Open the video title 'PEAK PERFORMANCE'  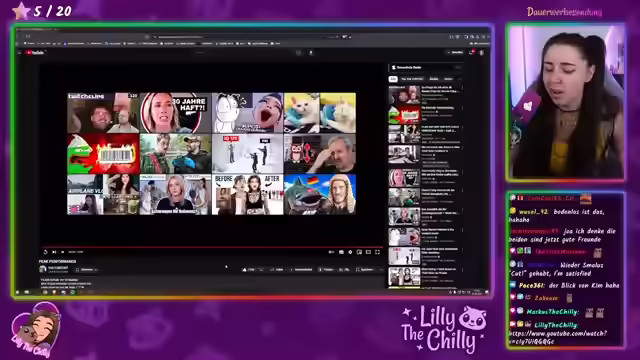57,261
